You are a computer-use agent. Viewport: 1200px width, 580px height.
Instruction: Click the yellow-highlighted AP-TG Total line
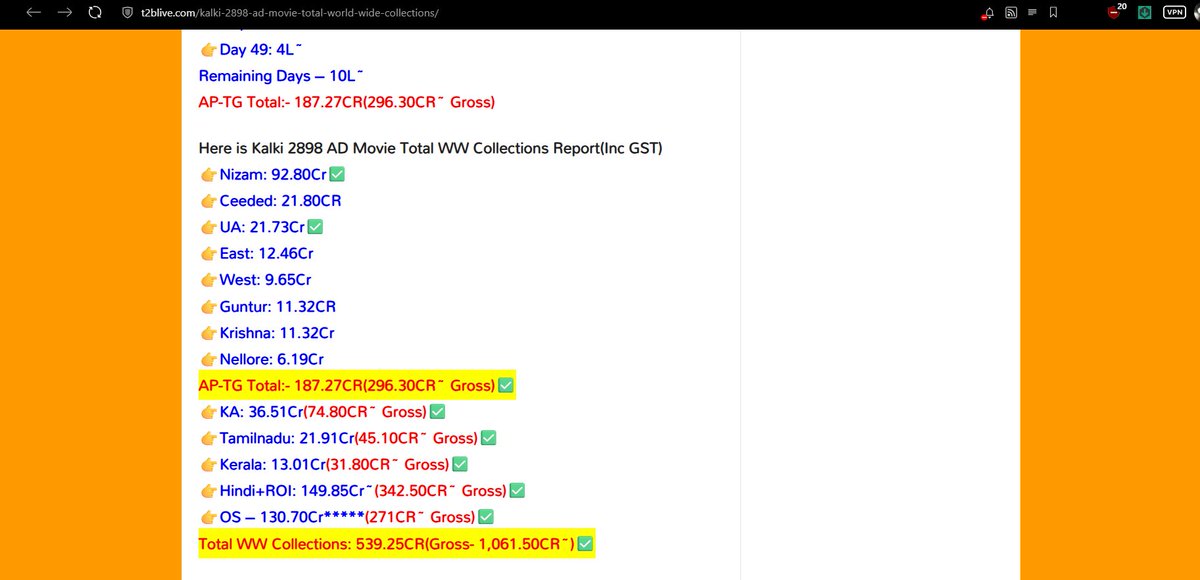coord(356,385)
